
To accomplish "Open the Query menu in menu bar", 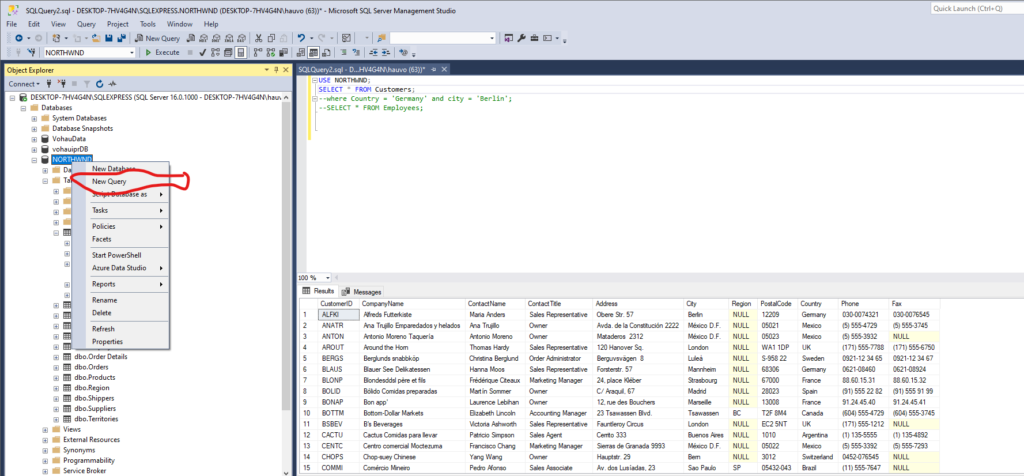I will [86, 24].
